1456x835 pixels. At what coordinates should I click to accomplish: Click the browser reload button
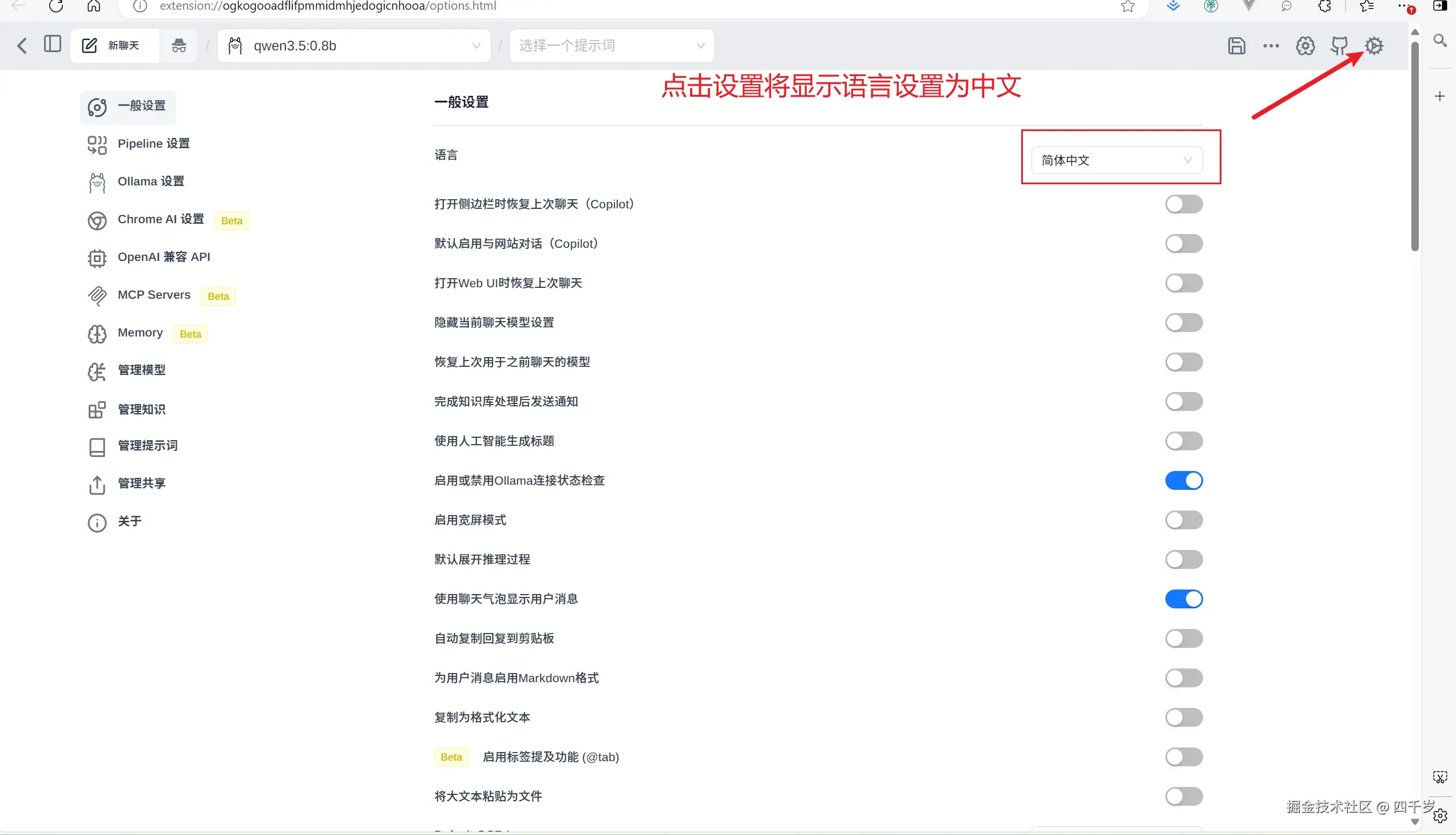[x=56, y=6]
